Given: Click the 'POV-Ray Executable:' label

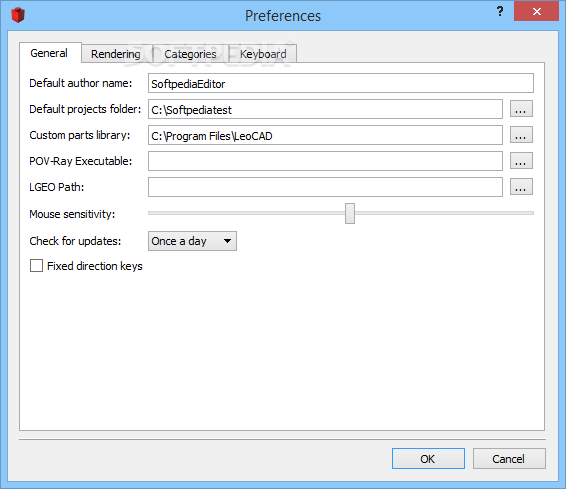Looking at the screenshot, I should (81, 161).
